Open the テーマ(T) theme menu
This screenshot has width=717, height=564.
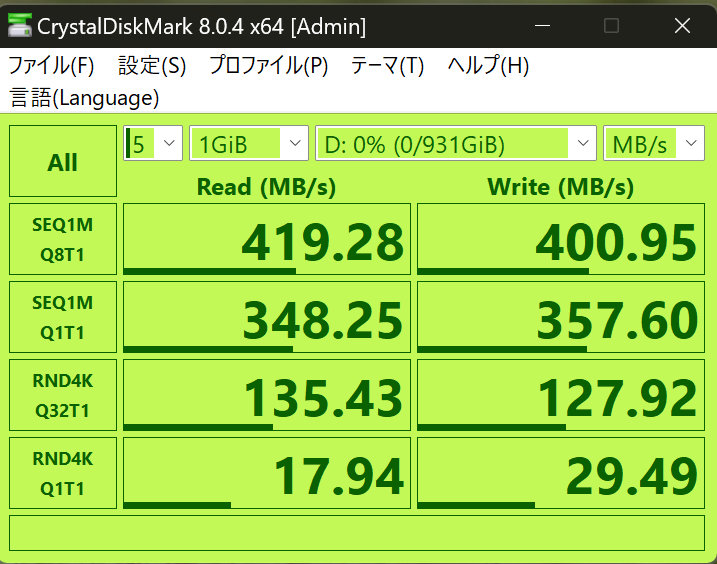387,66
